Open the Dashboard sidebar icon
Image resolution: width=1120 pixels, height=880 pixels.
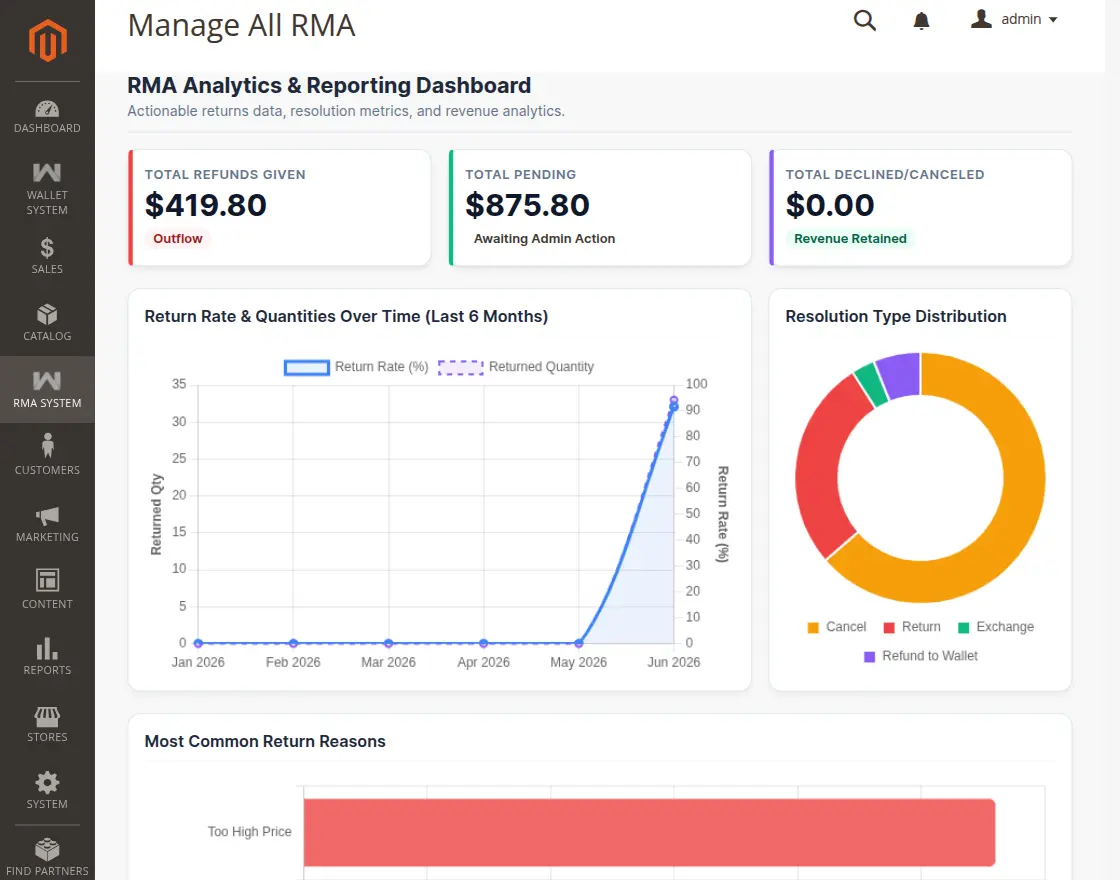click(x=47, y=109)
